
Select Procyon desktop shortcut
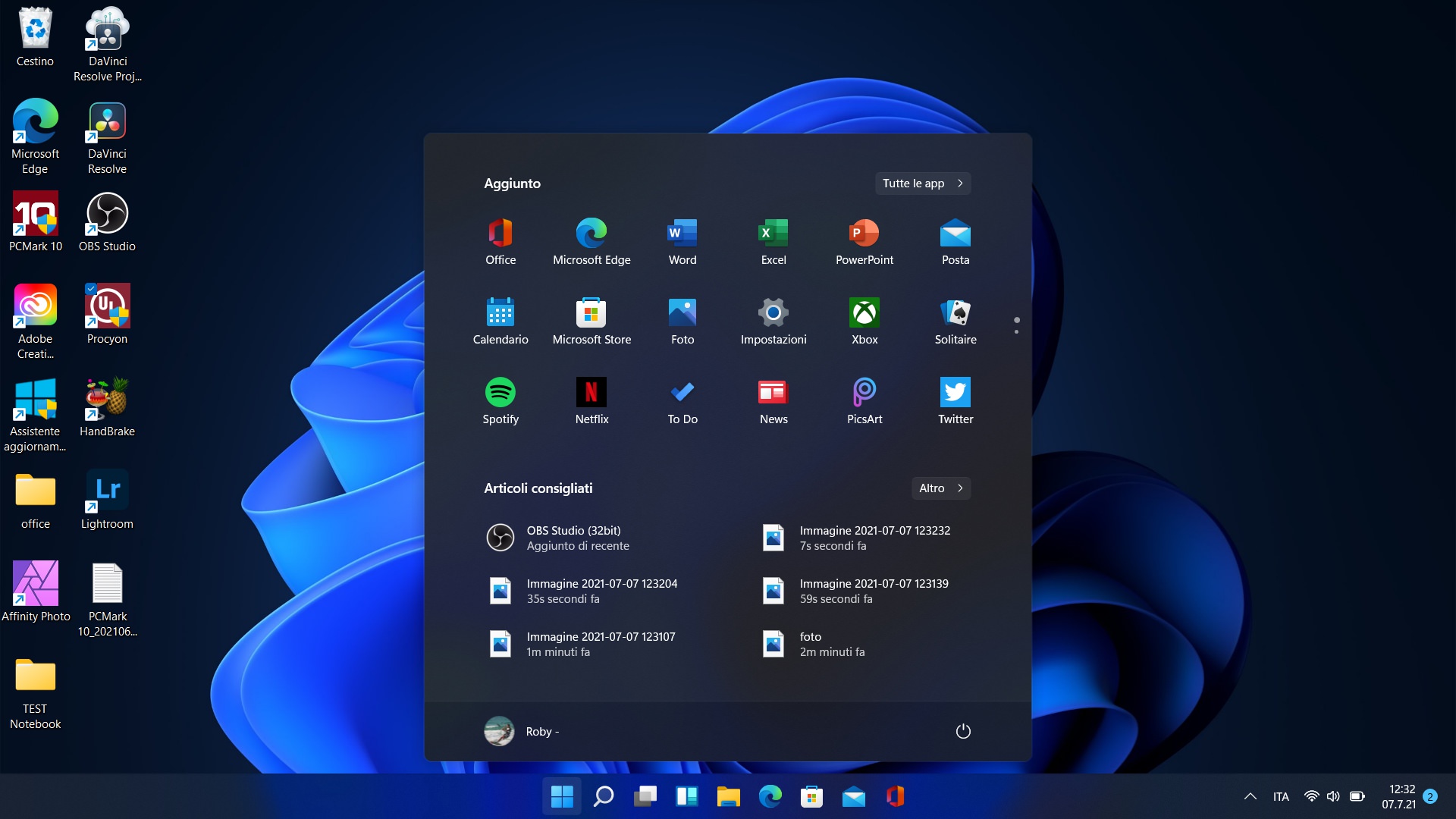(107, 315)
